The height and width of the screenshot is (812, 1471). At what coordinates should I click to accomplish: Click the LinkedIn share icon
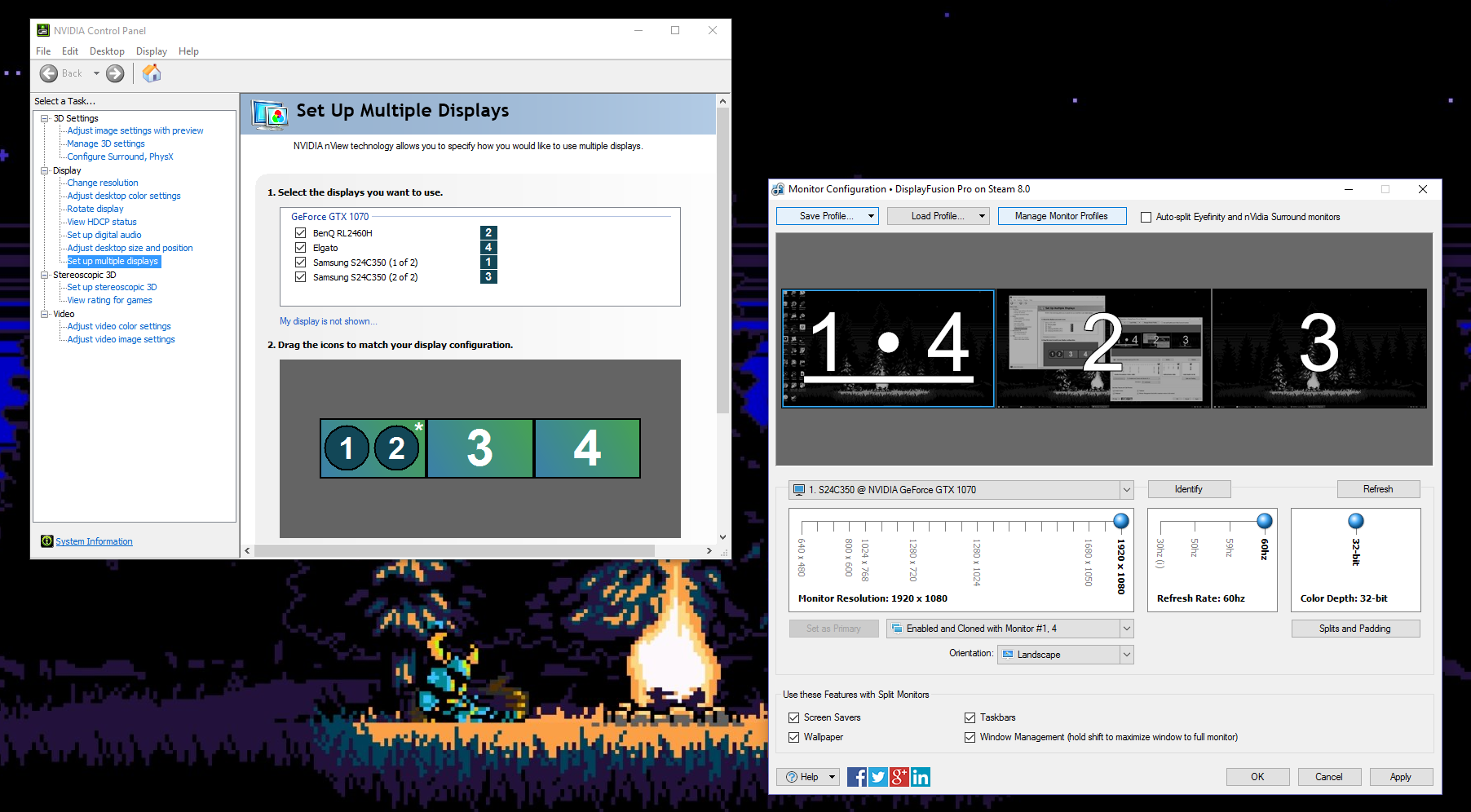tap(921, 777)
